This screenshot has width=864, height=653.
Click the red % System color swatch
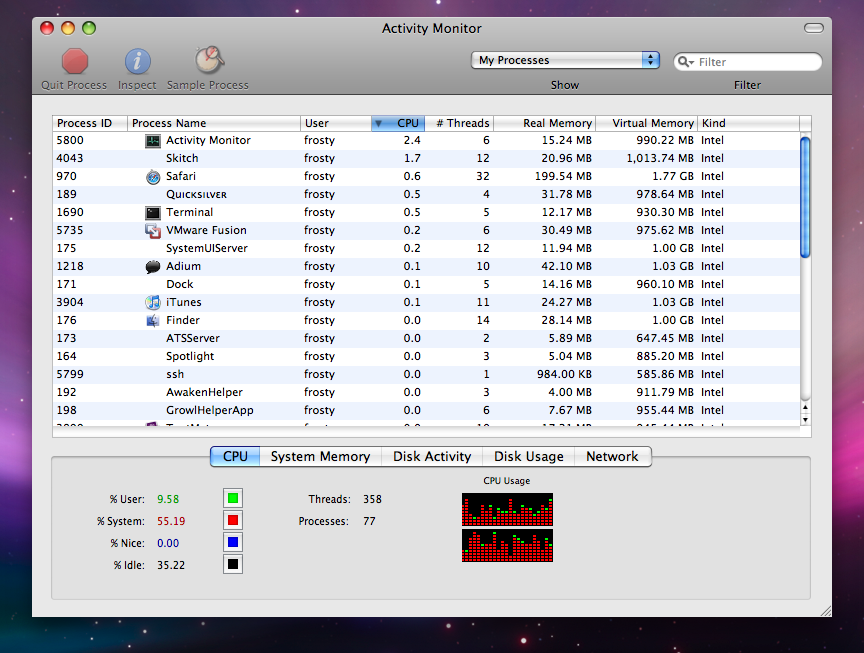pos(233,521)
